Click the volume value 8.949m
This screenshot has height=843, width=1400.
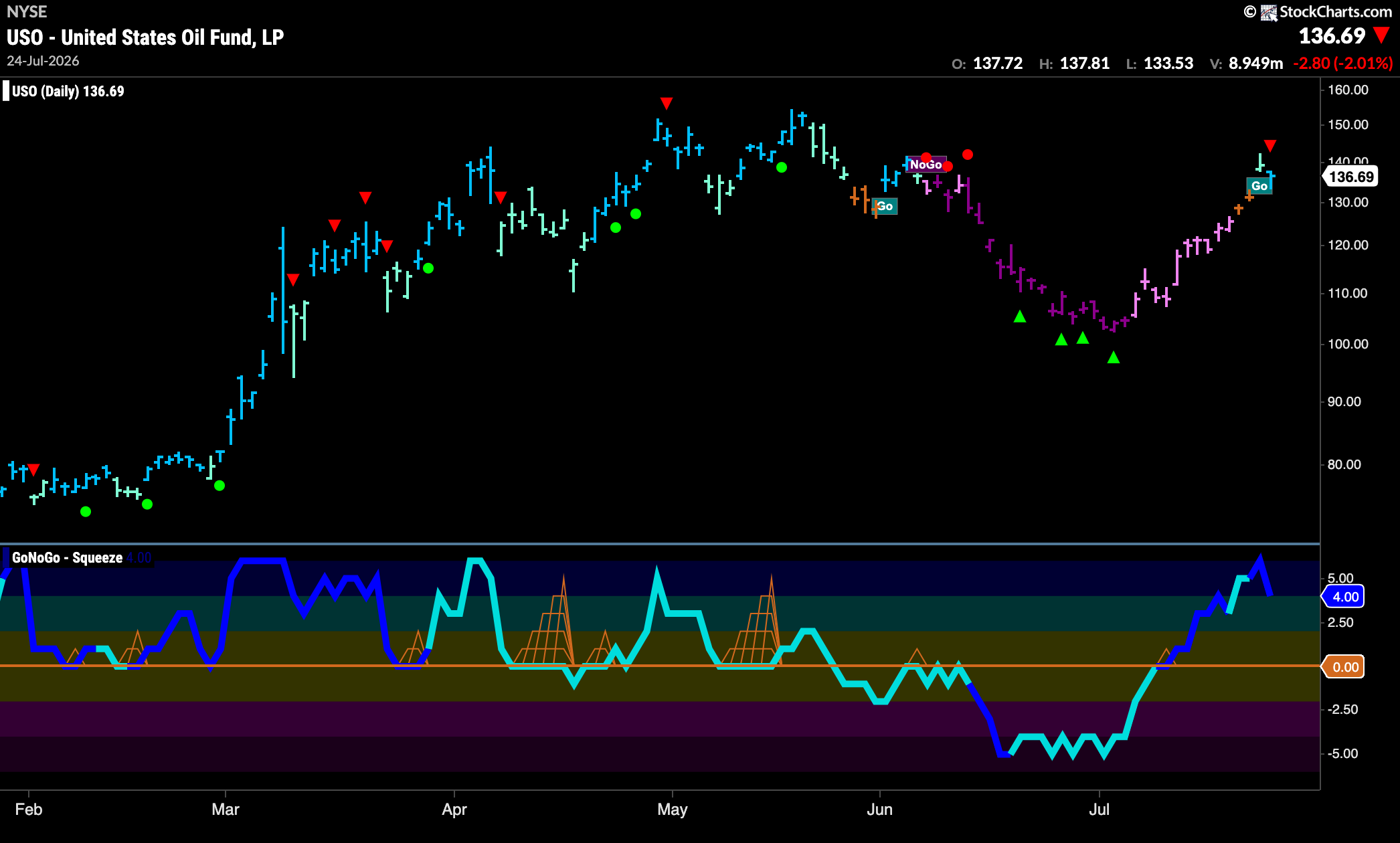coord(1256,64)
